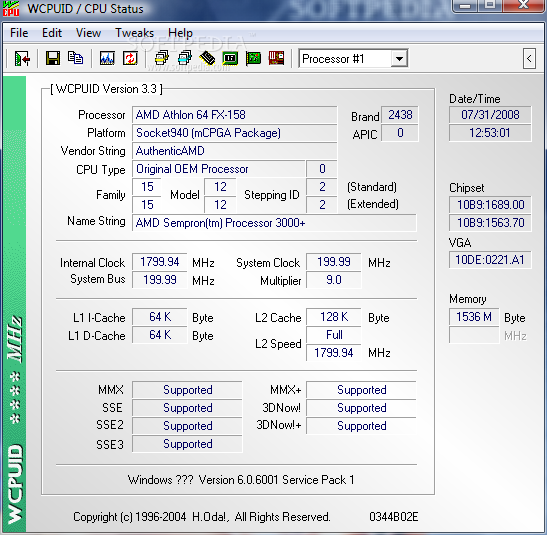Click the time field 12:53:01
The width and height of the screenshot is (547, 535).
(x=490, y=133)
